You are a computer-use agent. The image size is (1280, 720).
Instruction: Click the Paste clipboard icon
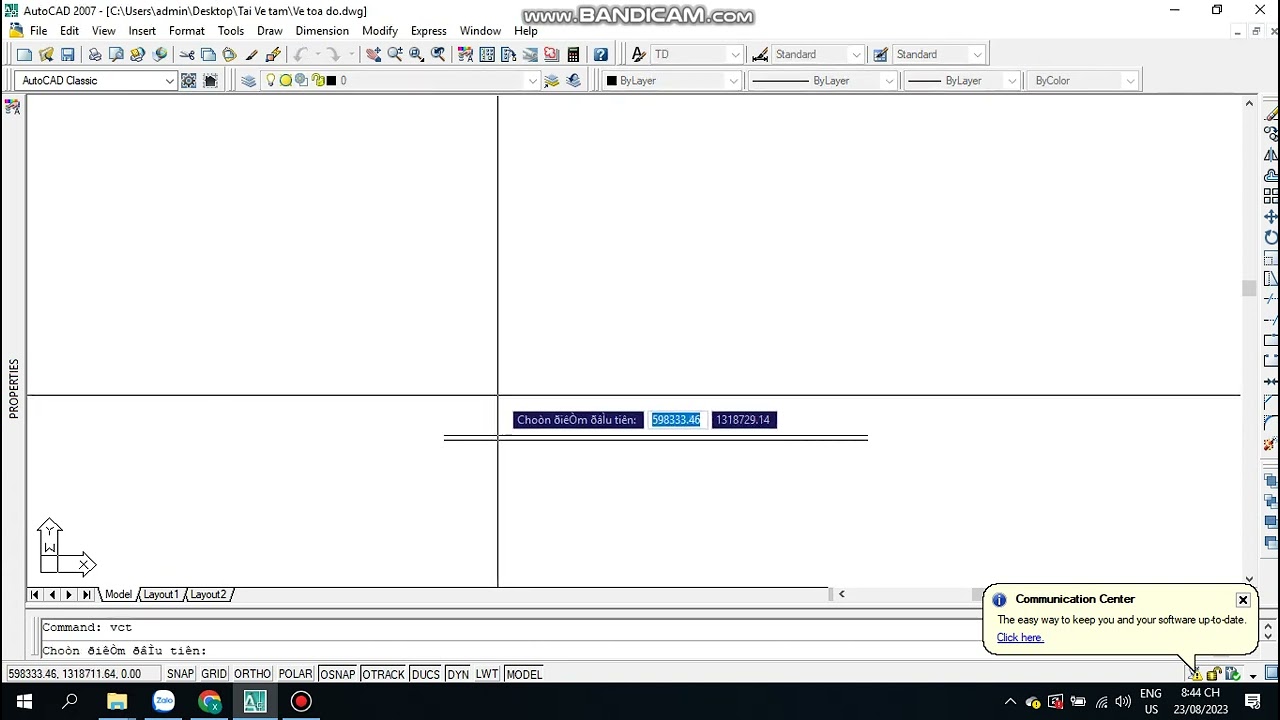coord(229,54)
